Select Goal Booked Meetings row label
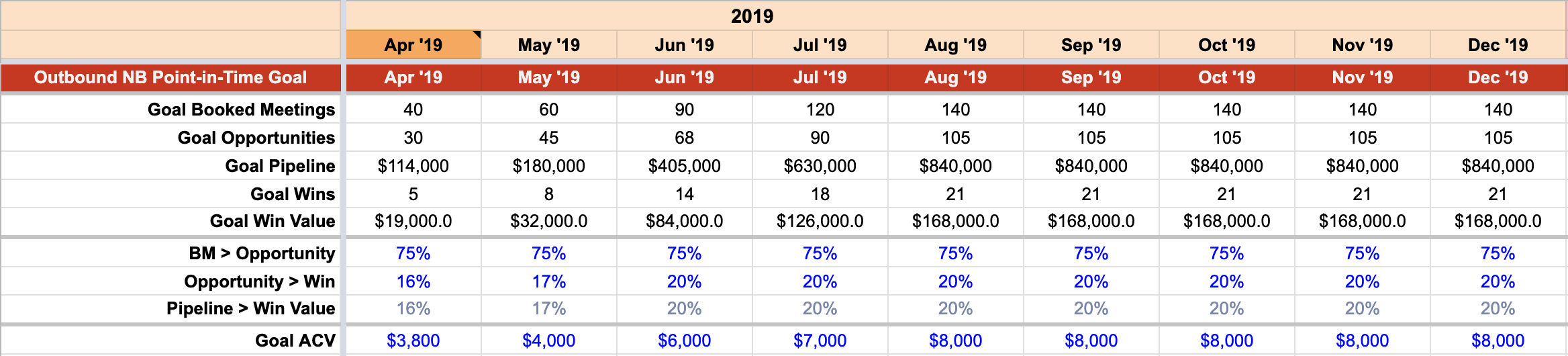Viewport: 1568px width, 356px height. [x=241, y=109]
